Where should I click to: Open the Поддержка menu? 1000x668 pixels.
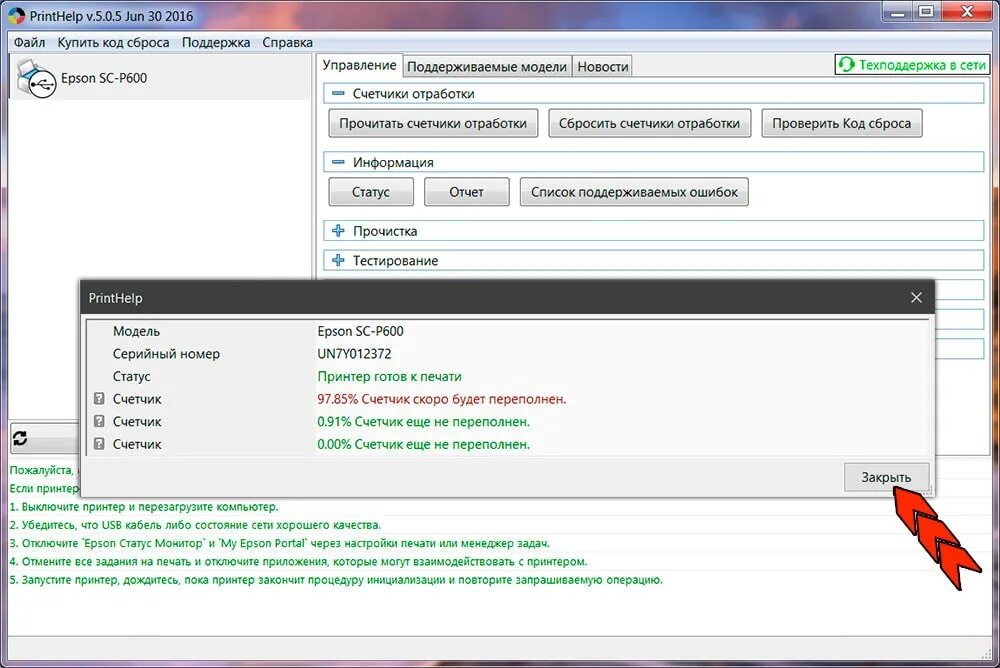[x=216, y=43]
